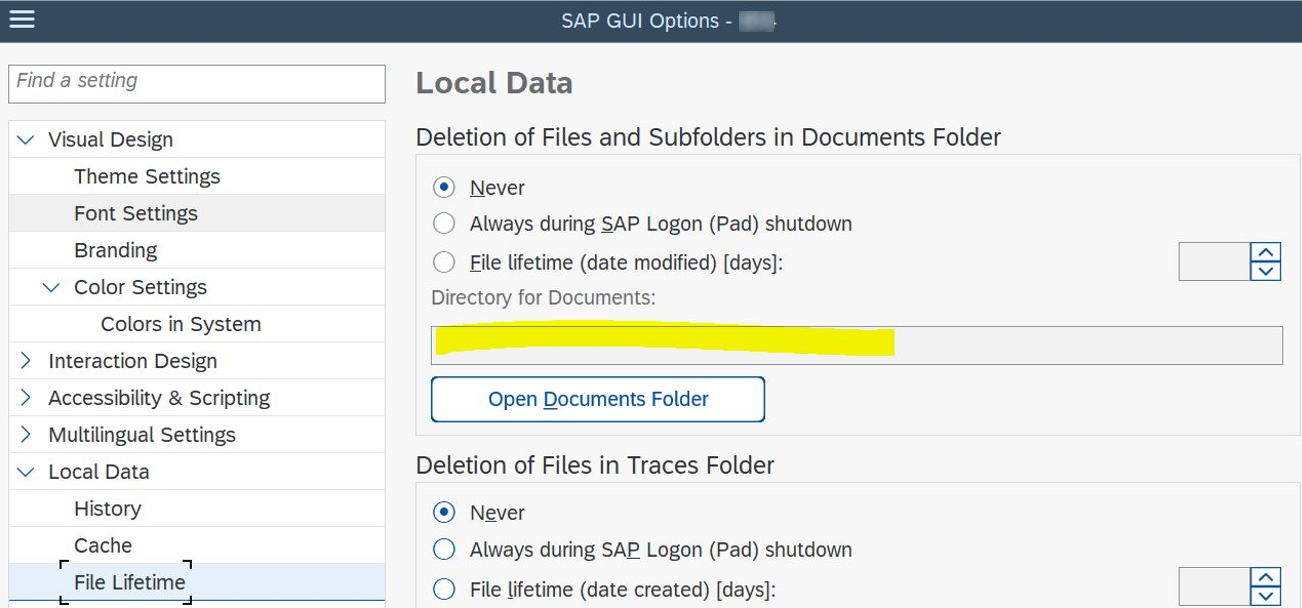Select 'File lifetime (date modified) [days]' option
The image size is (1302, 608).
point(444,263)
